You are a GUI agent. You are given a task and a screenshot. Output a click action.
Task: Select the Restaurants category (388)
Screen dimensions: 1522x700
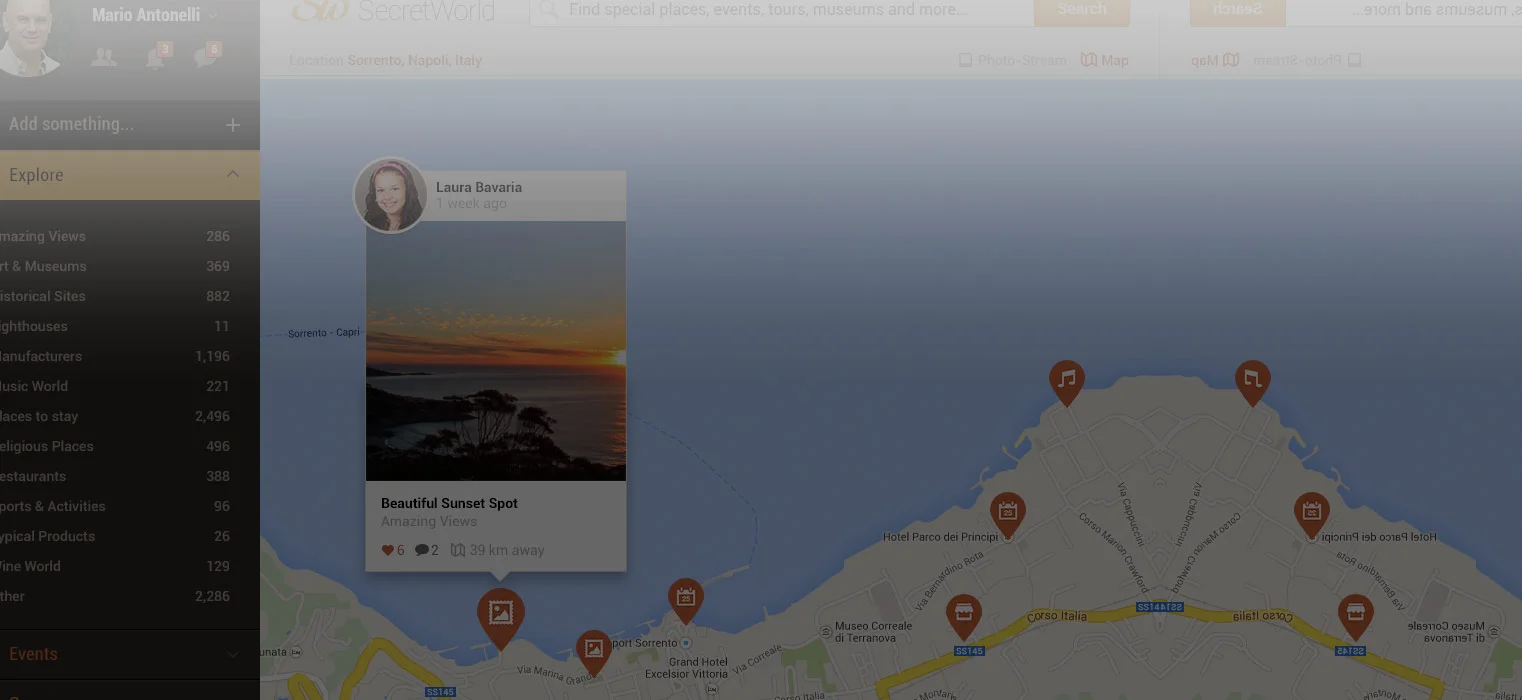click(x=115, y=477)
